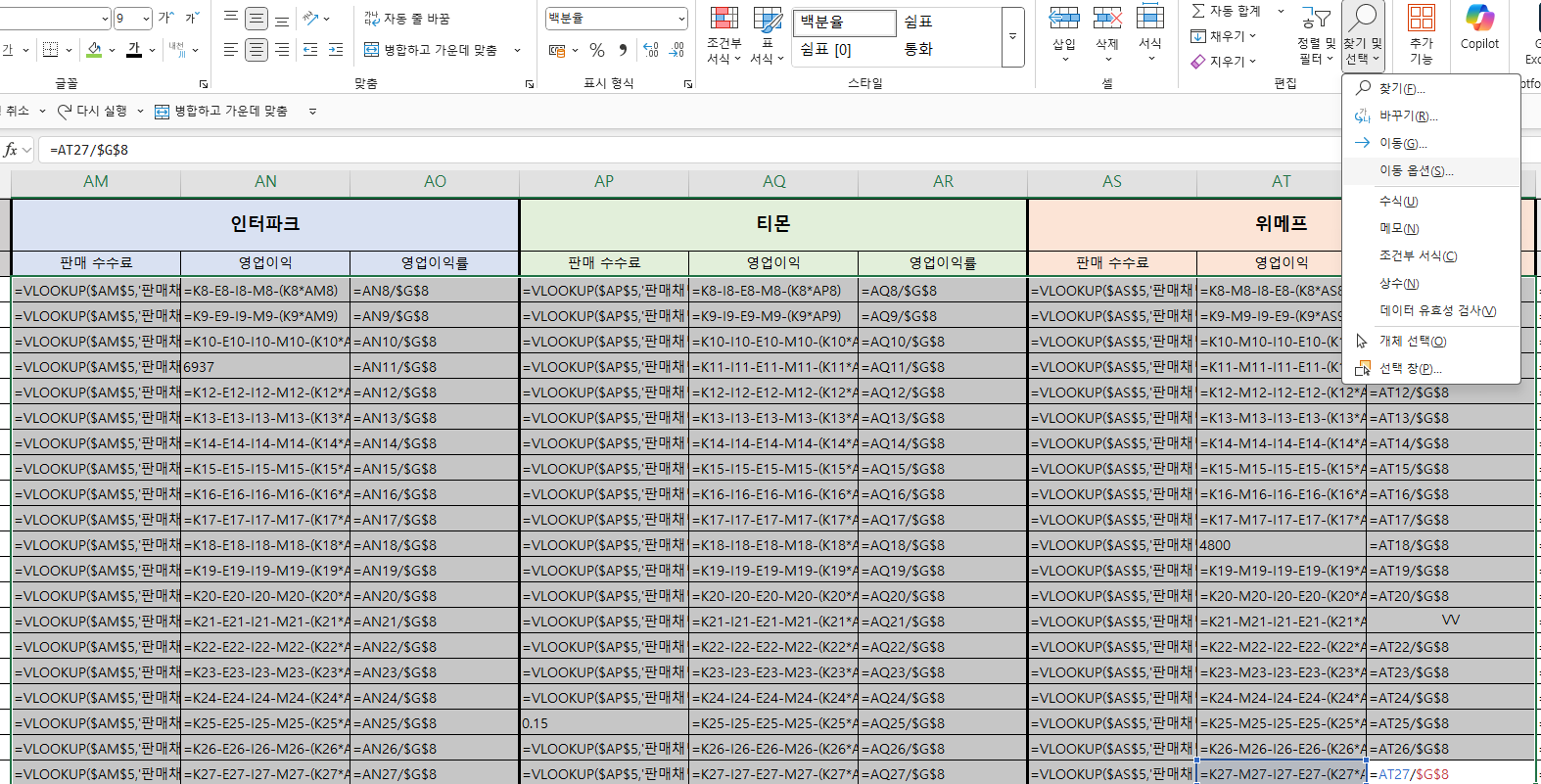This screenshot has height=784, width=1541.
Task: Open format as table (표 서식)
Action: point(768,35)
